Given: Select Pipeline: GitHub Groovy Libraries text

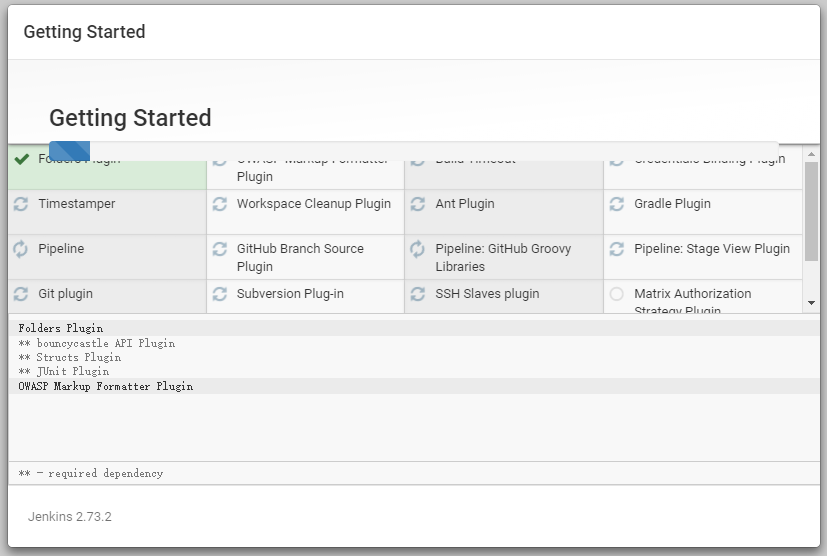Looking at the screenshot, I should point(503,257).
